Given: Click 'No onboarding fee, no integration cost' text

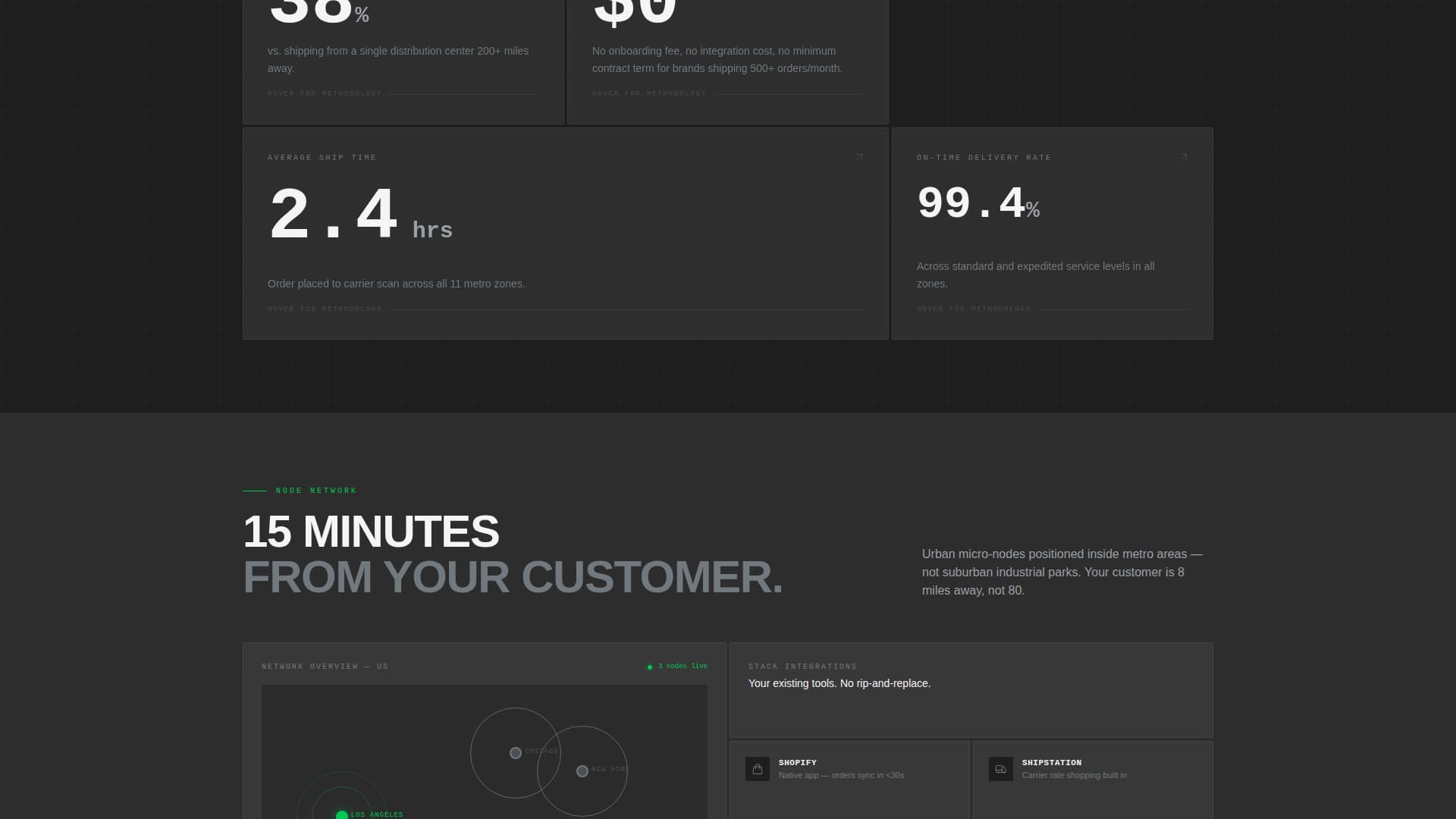Looking at the screenshot, I should coord(717,59).
